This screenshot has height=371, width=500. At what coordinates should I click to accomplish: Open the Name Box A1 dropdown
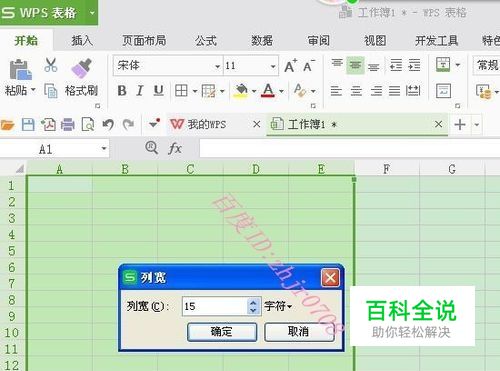click(104, 148)
